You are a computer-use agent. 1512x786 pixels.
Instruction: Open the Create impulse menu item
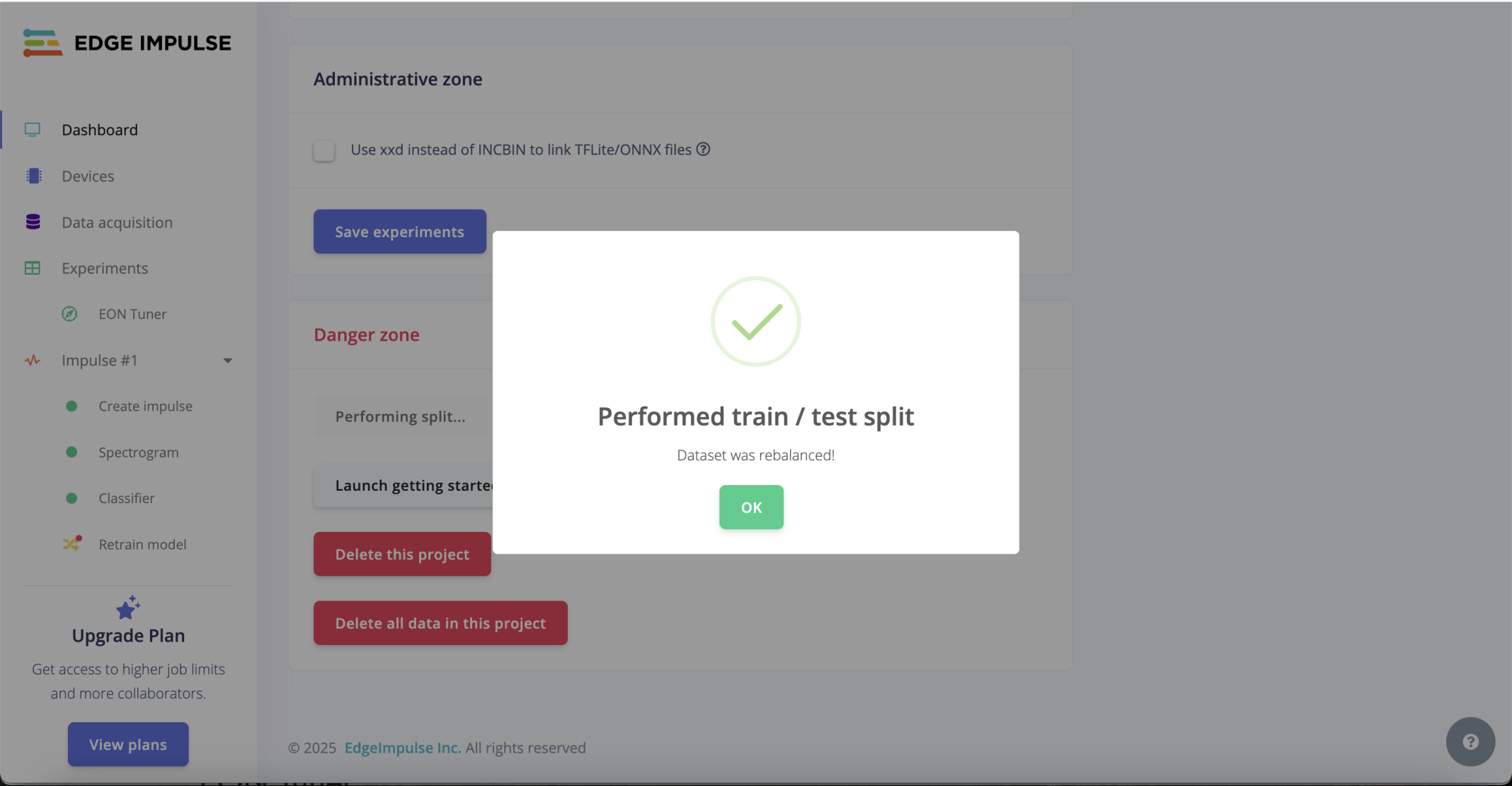click(x=145, y=406)
